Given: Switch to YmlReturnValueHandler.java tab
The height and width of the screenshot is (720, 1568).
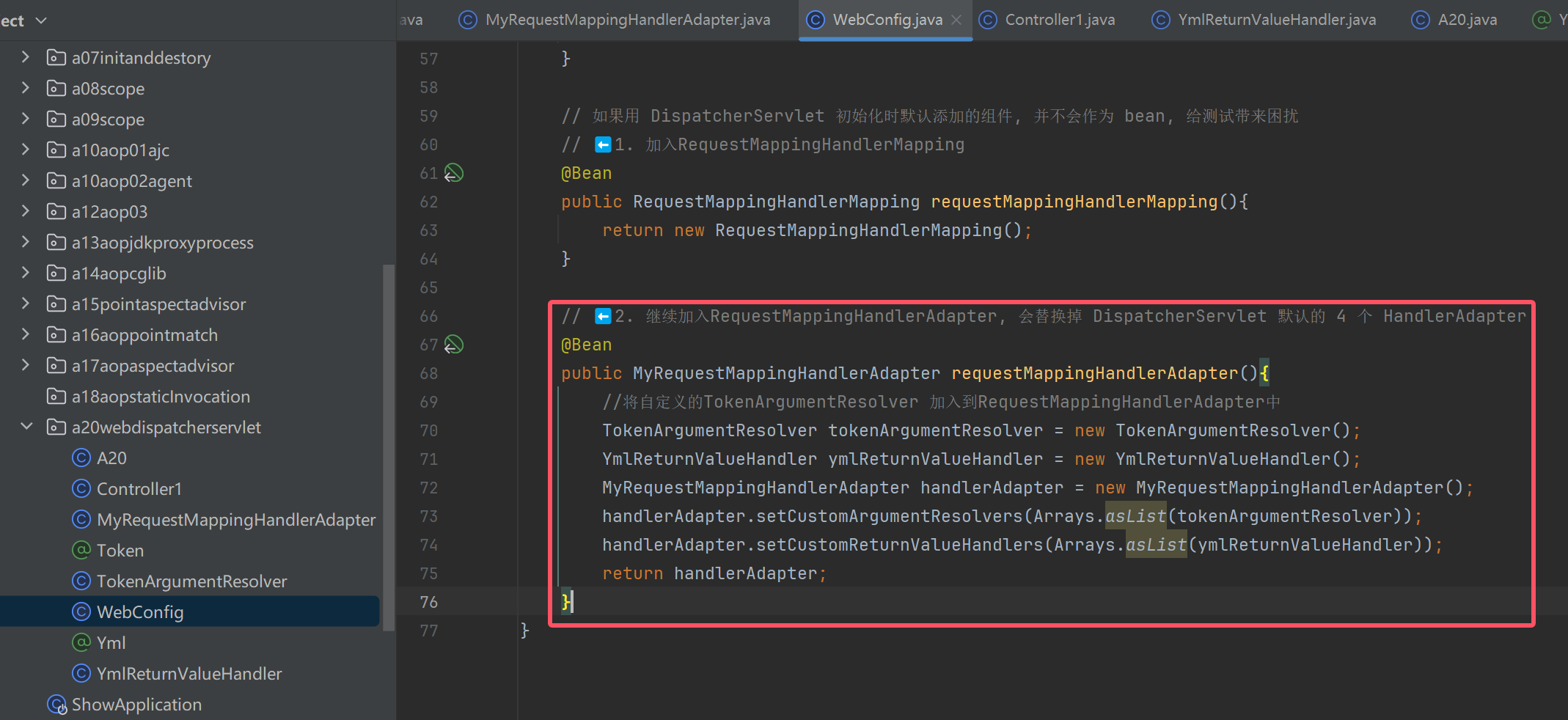Looking at the screenshot, I should pyautogui.click(x=1264, y=20).
